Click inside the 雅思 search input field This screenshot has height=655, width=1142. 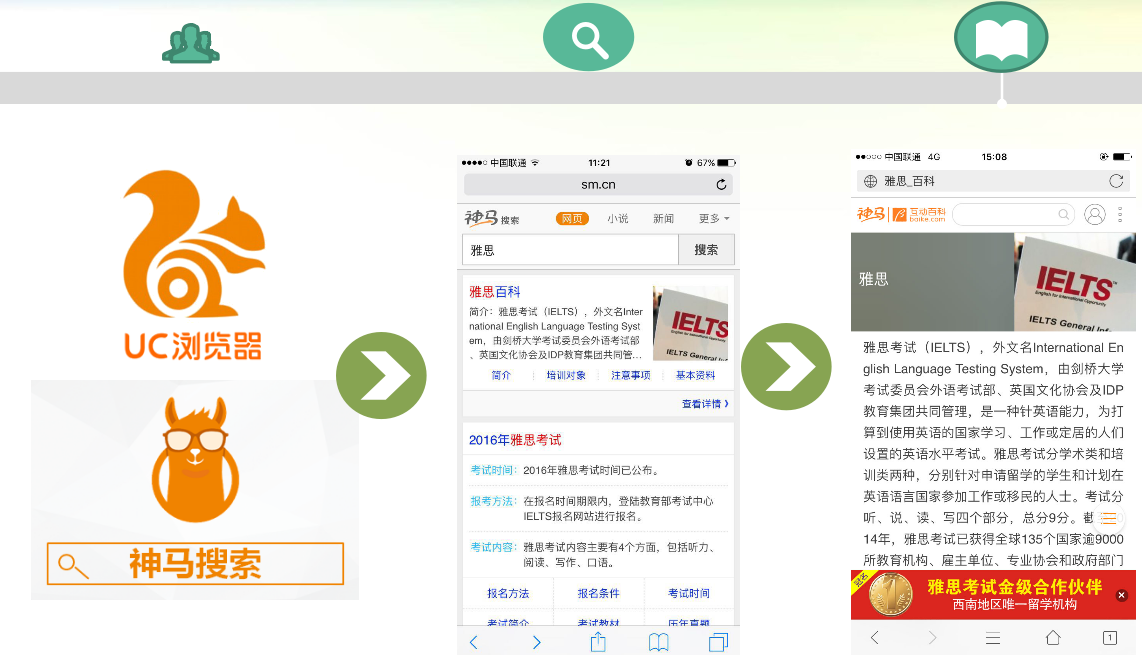570,249
